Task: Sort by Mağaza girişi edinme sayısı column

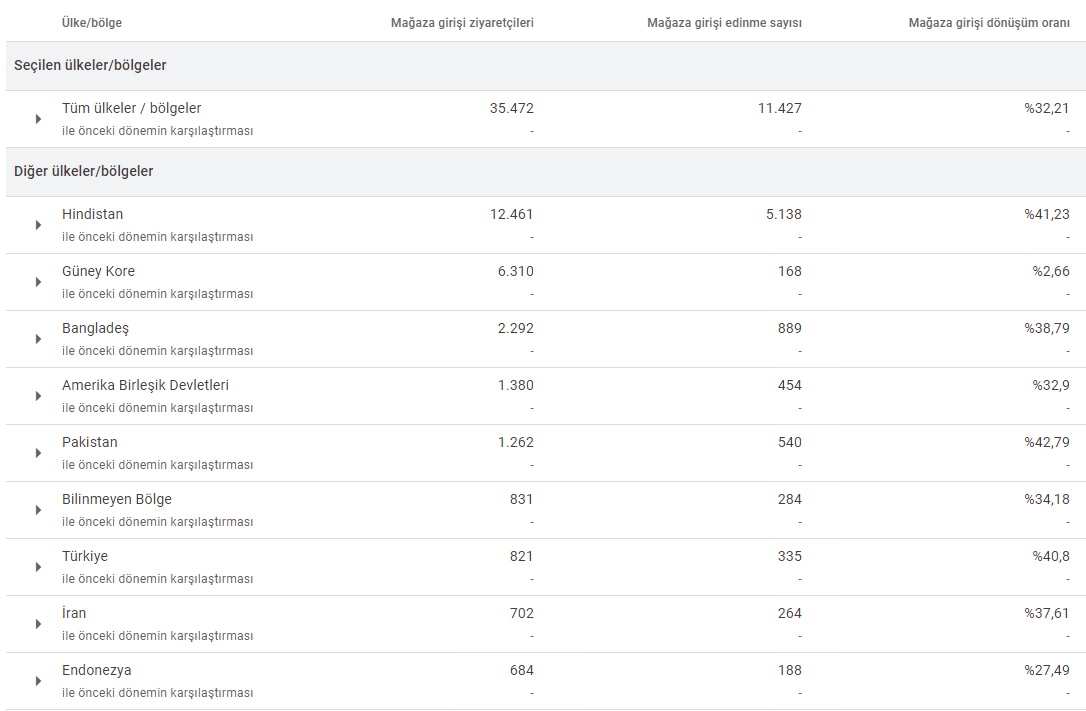Action: pyautogui.click(x=724, y=23)
